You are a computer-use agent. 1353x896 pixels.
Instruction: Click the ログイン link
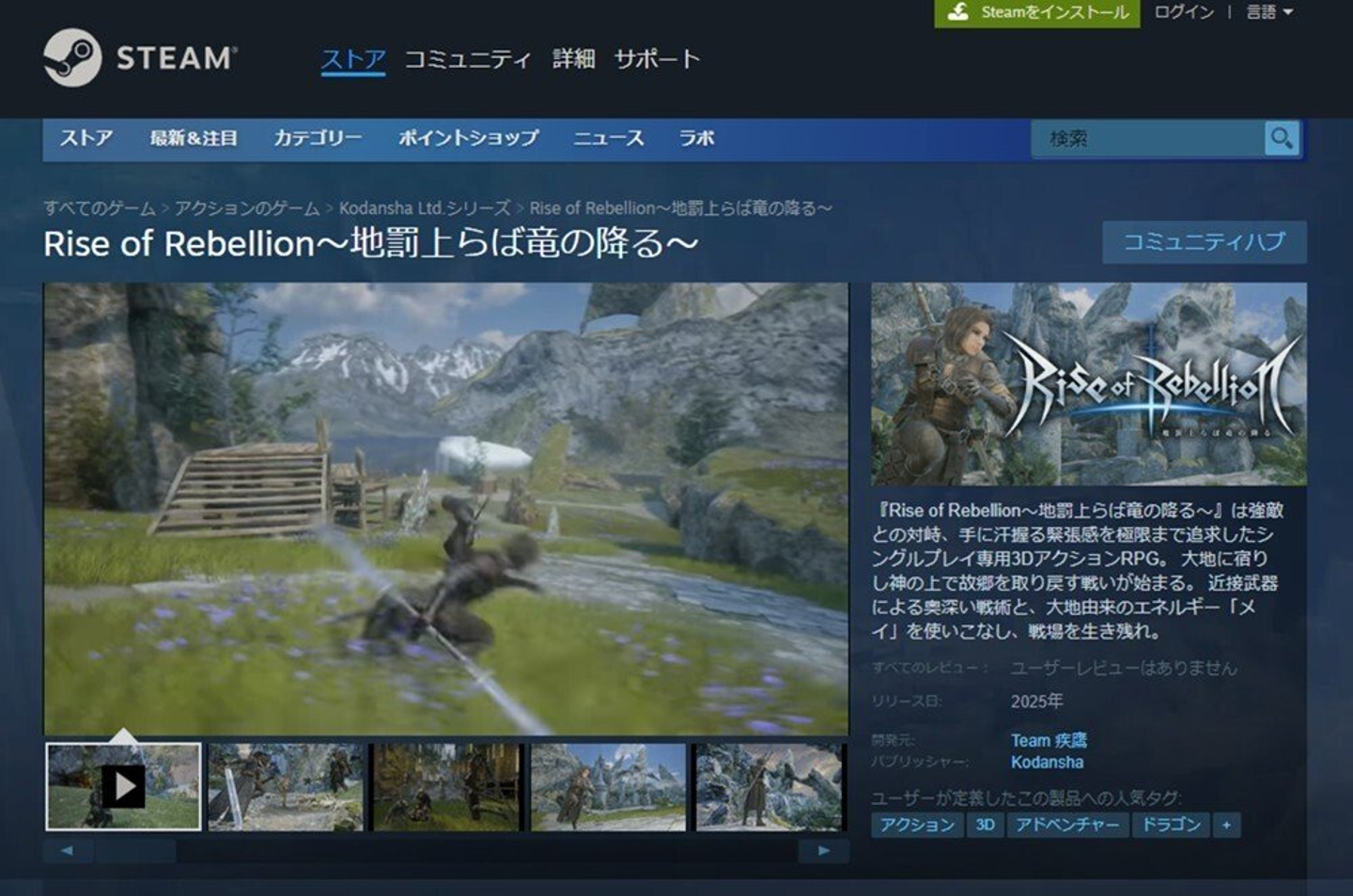[1184, 12]
